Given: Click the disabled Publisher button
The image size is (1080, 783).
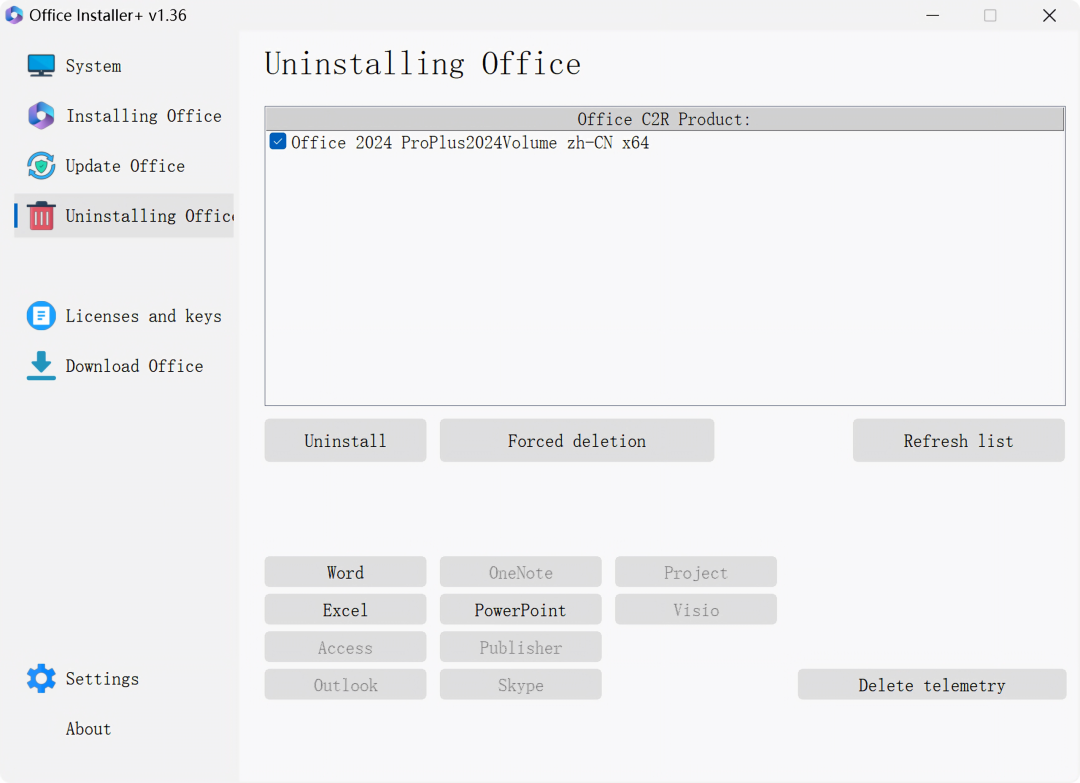Looking at the screenshot, I should [520, 647].
